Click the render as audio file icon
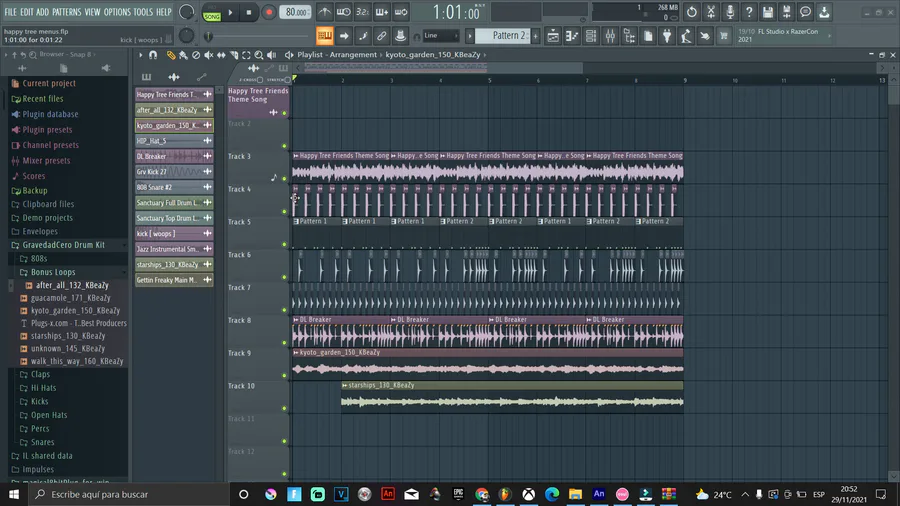Image resolution: width=900 pixels, height=506 pixels. [786, 12]
